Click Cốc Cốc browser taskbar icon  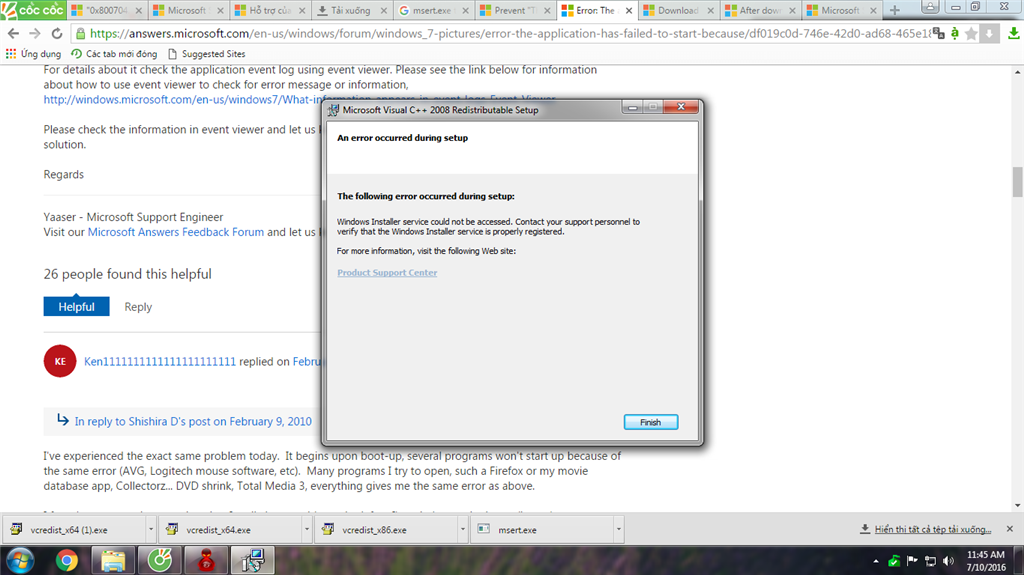point(159,561)
